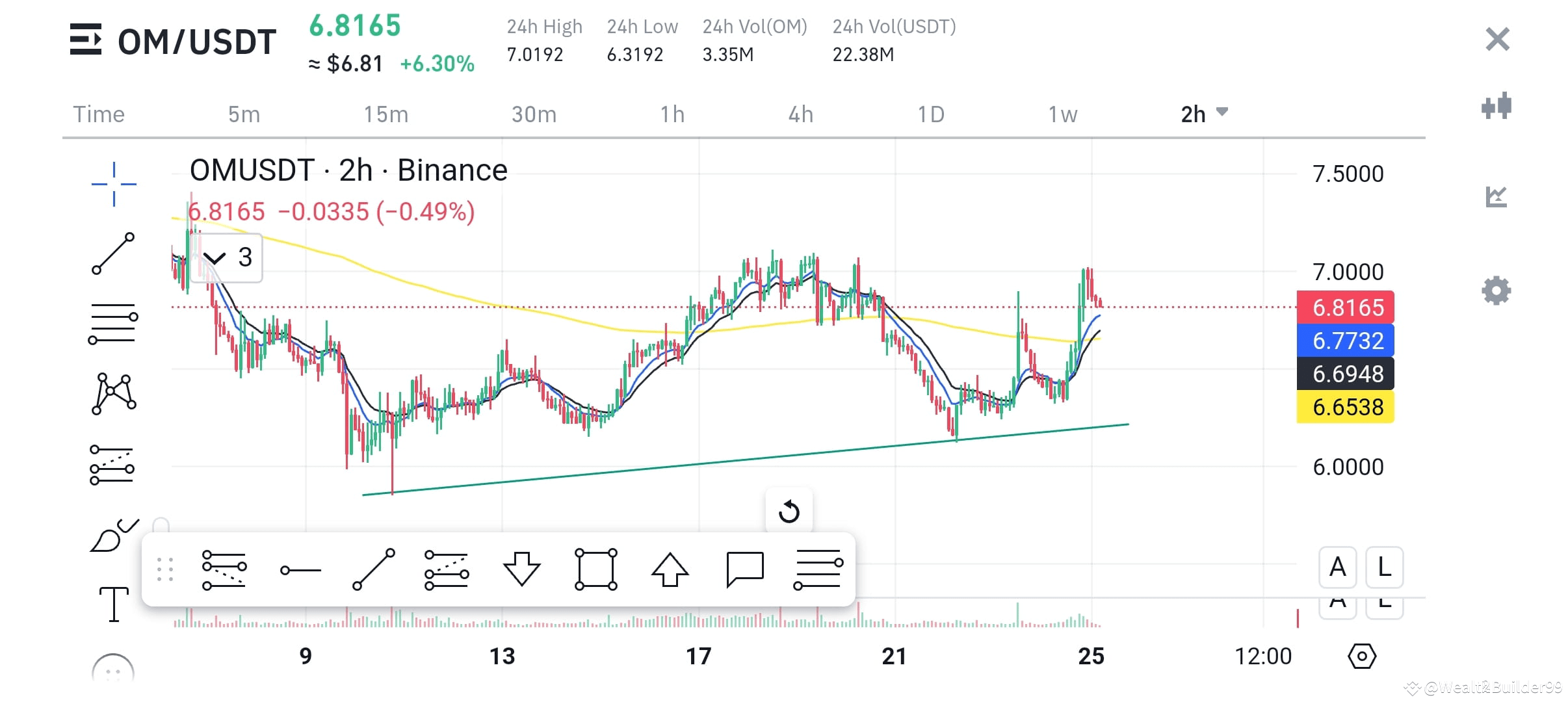
Task: Click the red last price label 6.8165
Action: 1344,307
